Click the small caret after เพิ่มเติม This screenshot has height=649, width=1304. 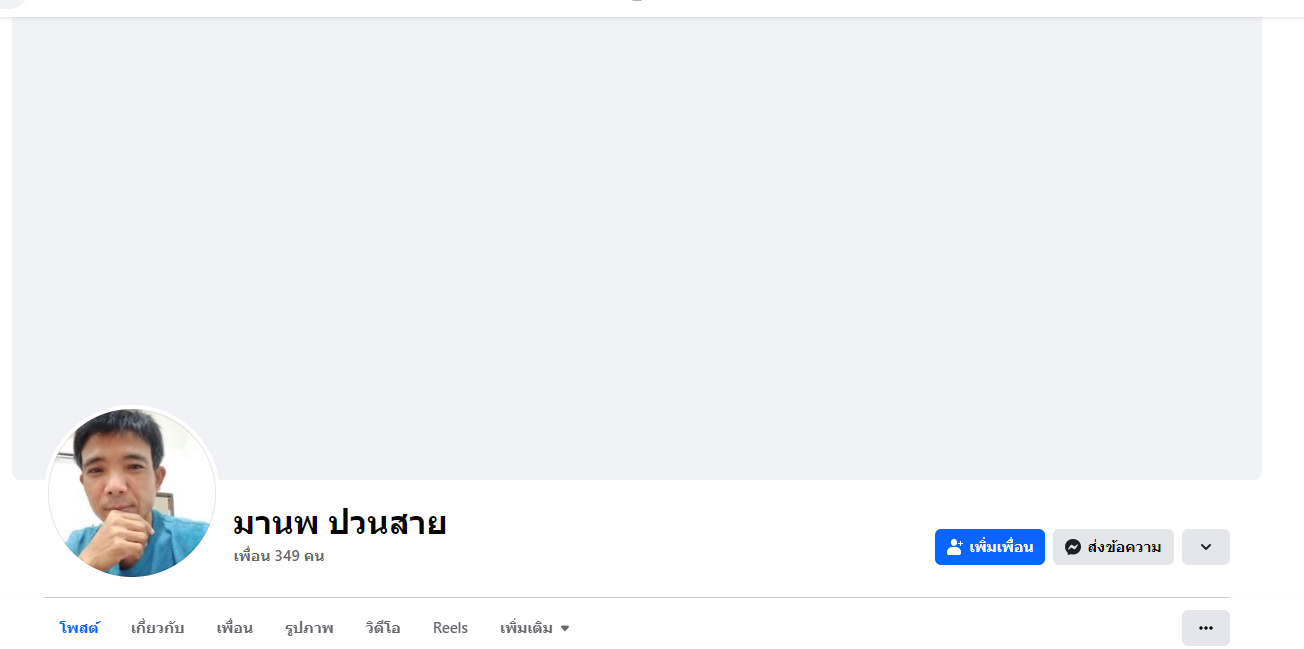pyautogui.click(x=565, y=628)
